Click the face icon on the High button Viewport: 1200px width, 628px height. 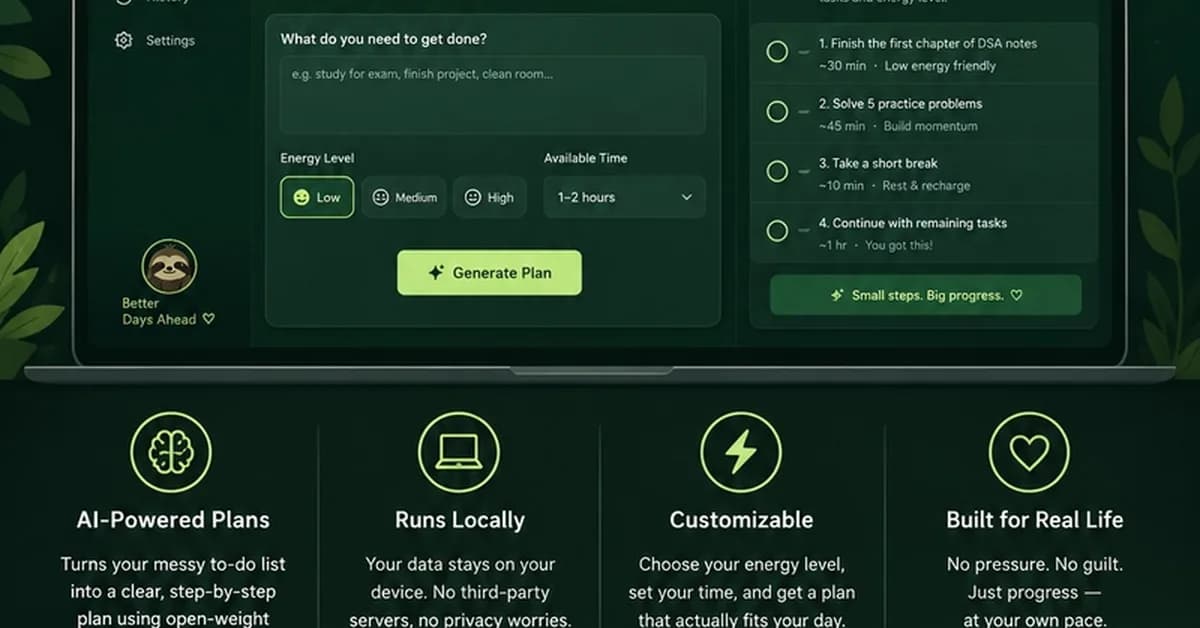tap(473, 197)
